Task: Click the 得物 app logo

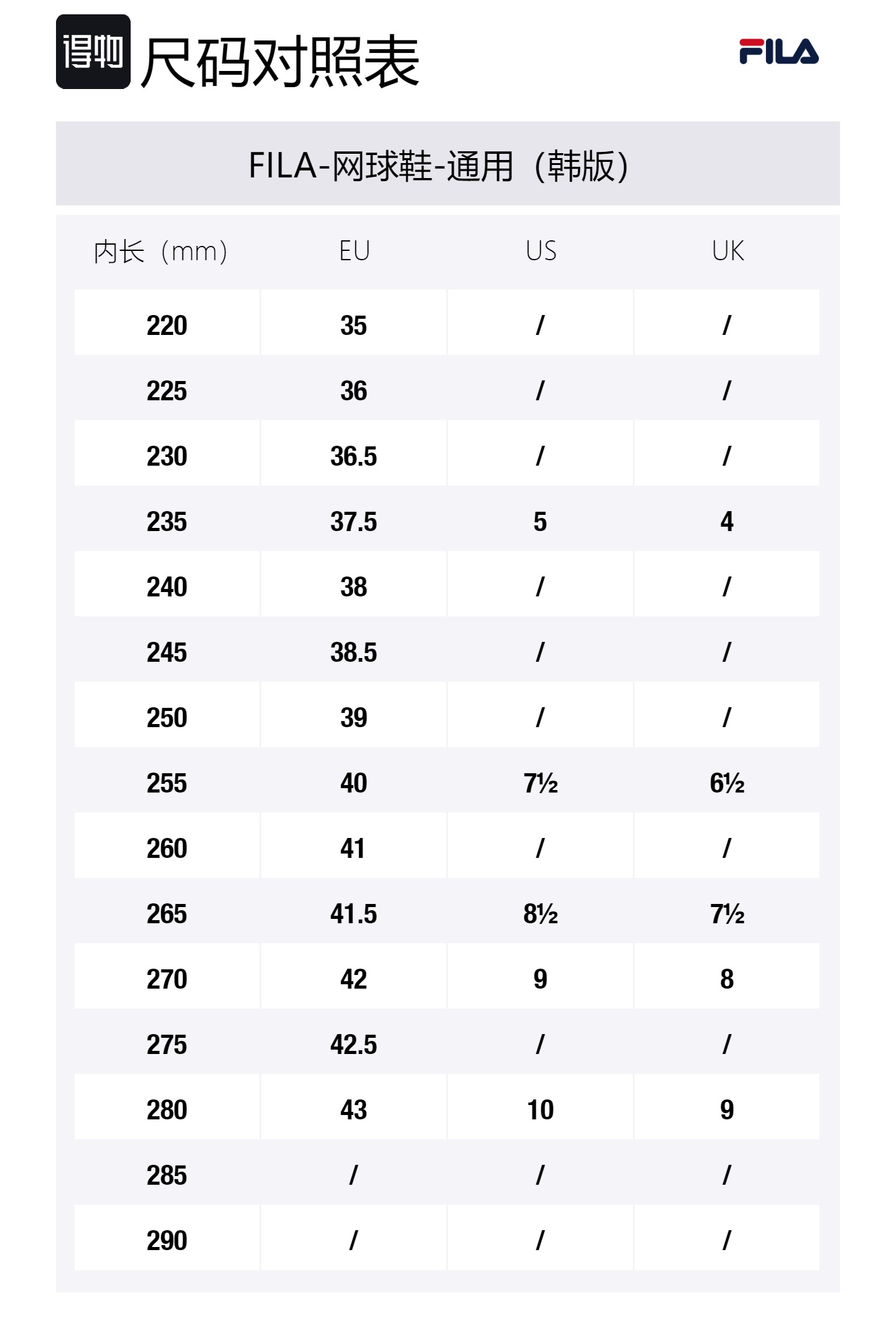Action: (x=93, y=52)
